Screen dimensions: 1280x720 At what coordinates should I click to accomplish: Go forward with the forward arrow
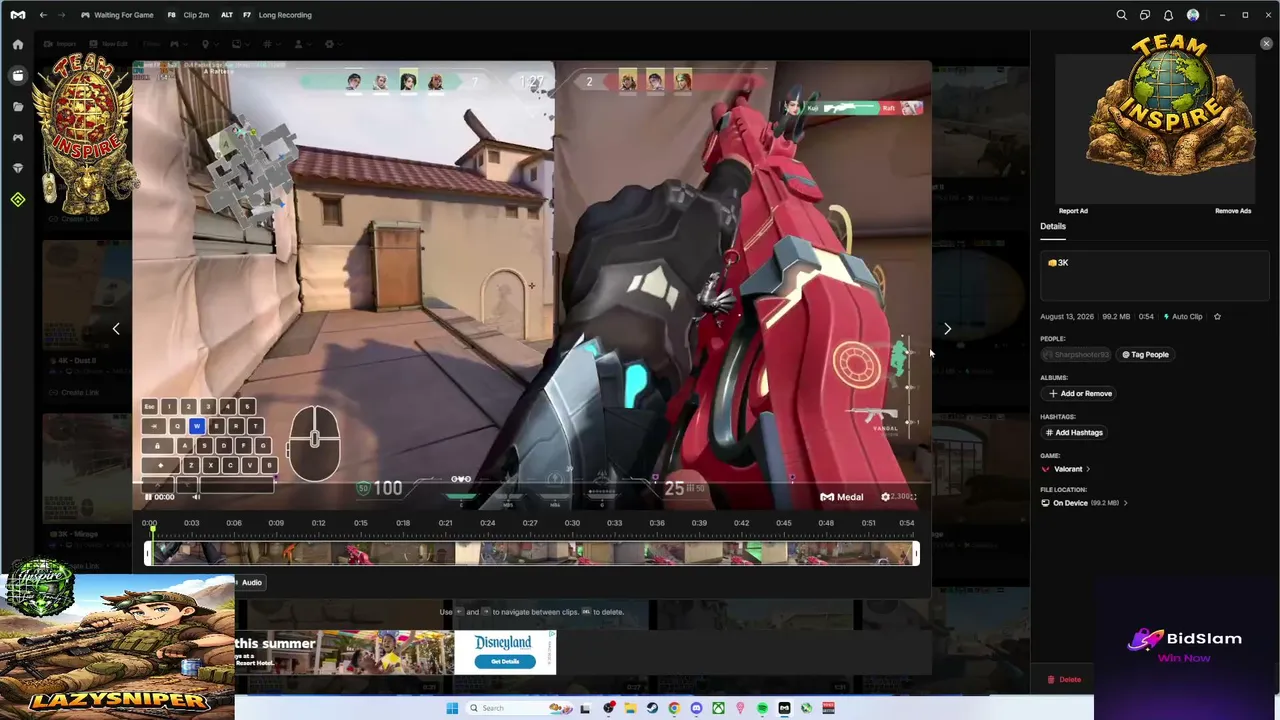[61, 15]
